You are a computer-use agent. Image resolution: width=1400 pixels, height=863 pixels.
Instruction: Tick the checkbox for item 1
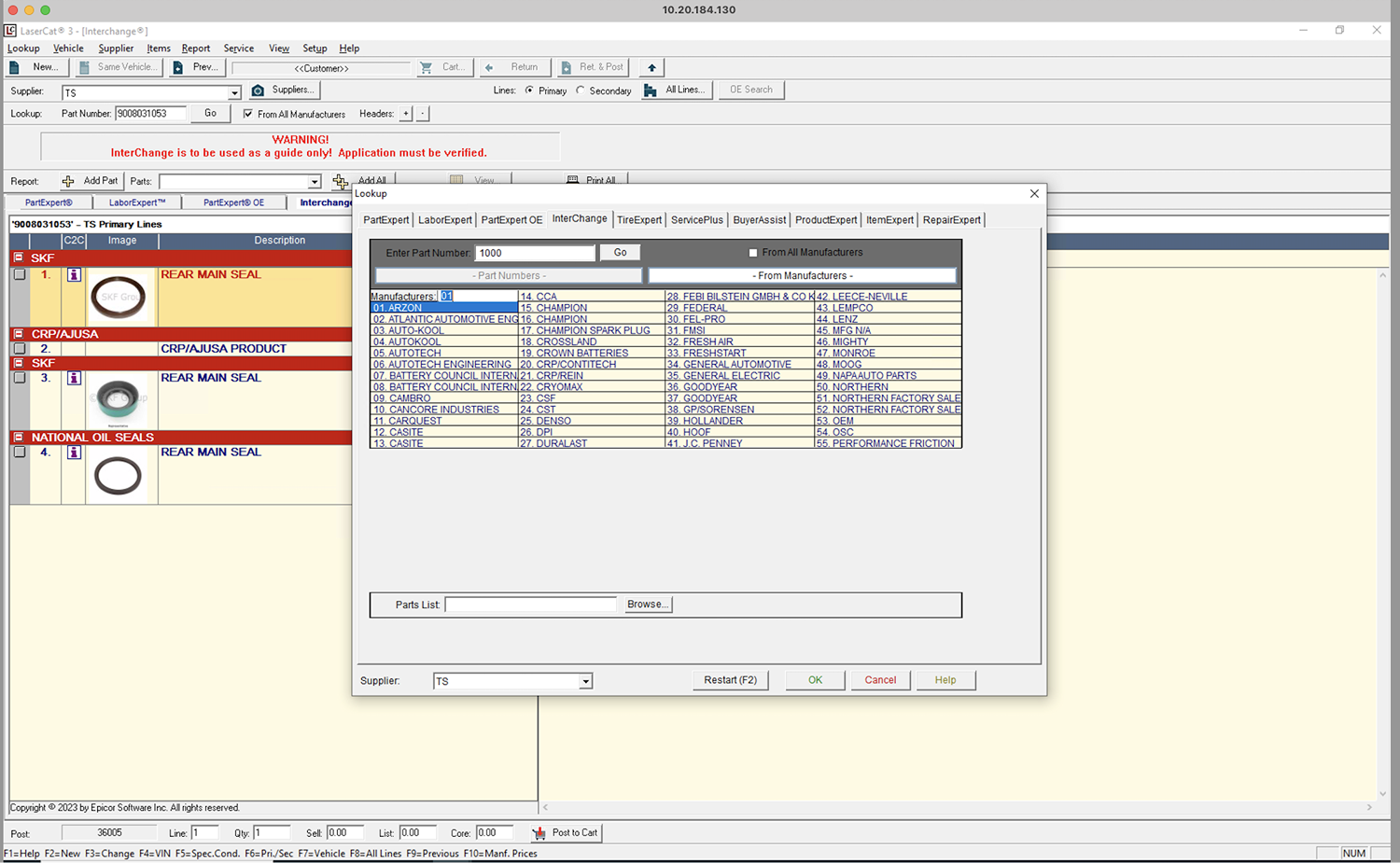(20, 275)
